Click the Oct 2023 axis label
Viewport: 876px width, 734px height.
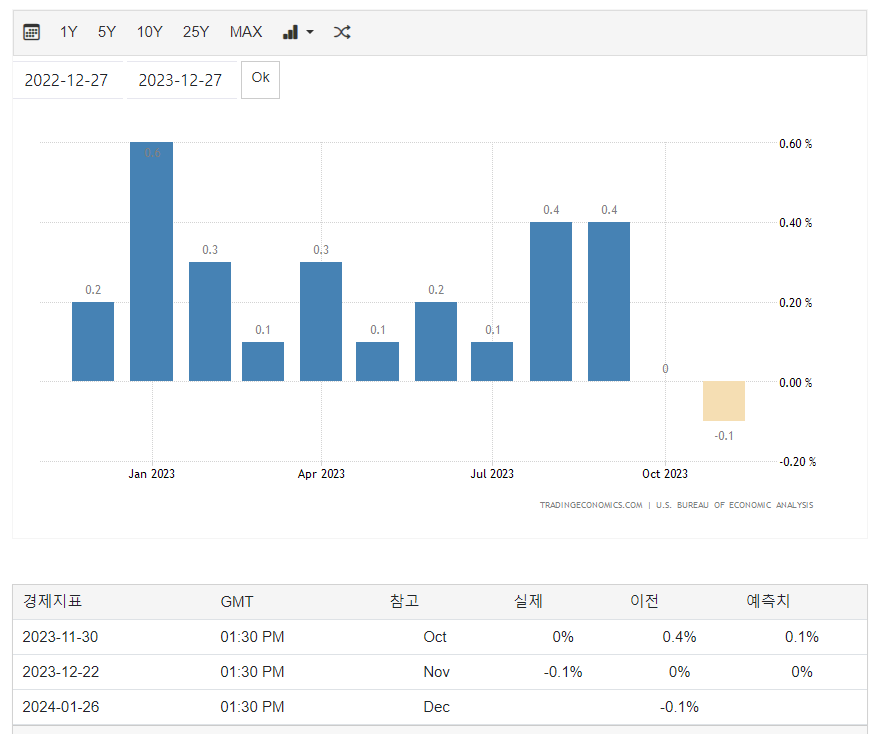tap(665, 474)
